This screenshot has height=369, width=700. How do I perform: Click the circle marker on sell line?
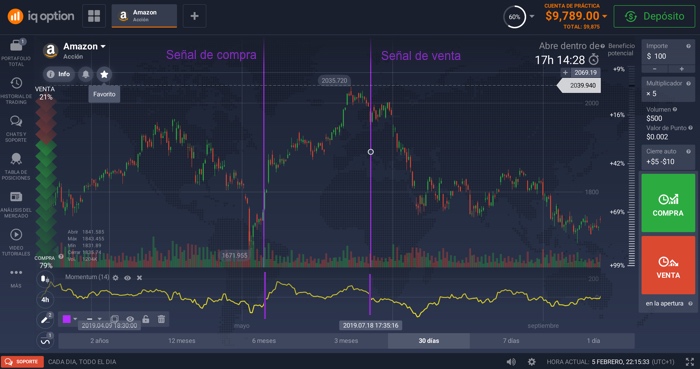[371, 152]
